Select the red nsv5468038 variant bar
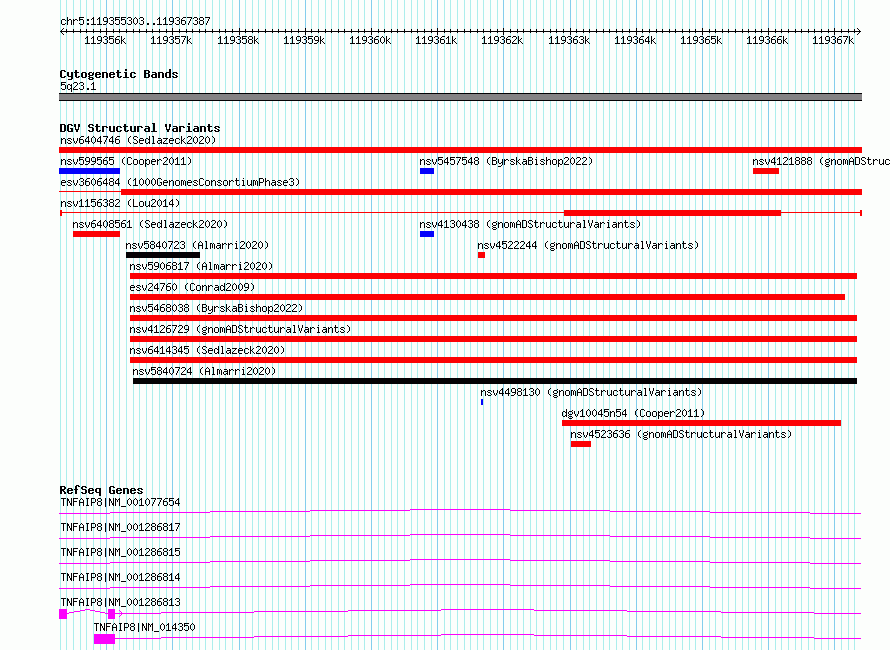Viewport: 890px width, 650px height. click(x=493, y=318)
